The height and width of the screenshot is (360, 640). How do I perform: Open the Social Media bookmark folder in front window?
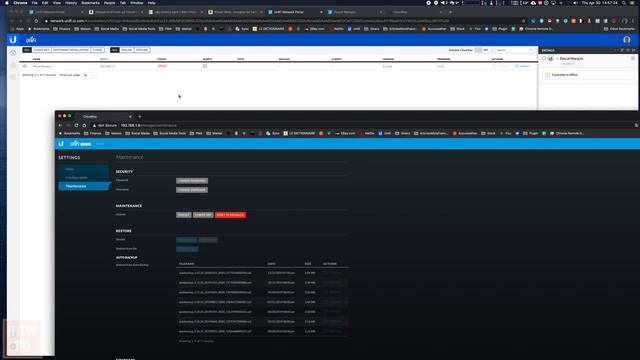138,133
